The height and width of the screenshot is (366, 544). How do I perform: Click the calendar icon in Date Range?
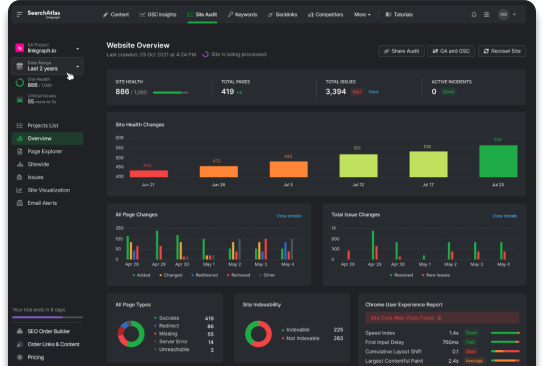point(19,66)
